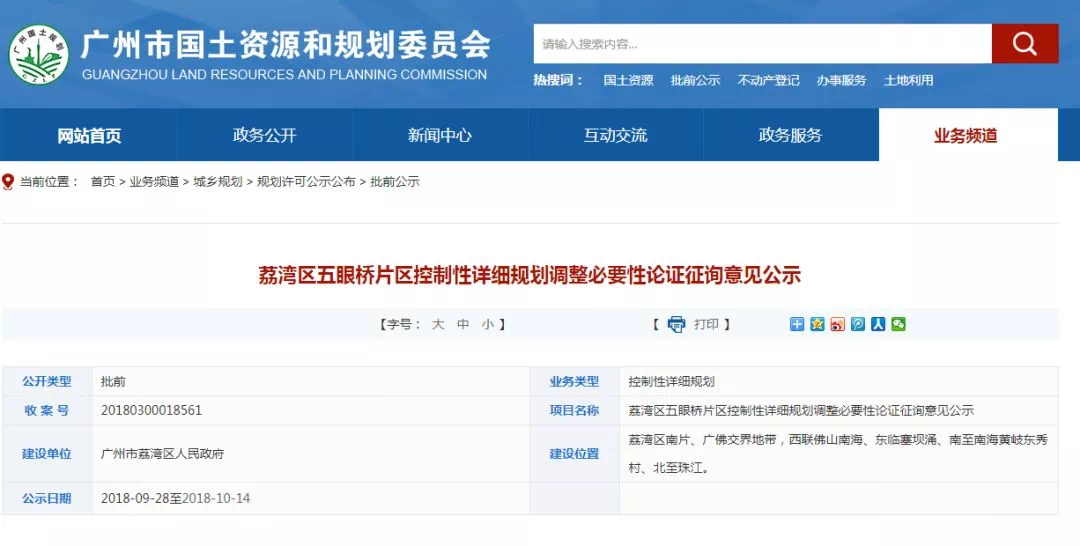1080x546 pixels.
Task: Click hot search term 不动产登记
Action: coord(768,81)
